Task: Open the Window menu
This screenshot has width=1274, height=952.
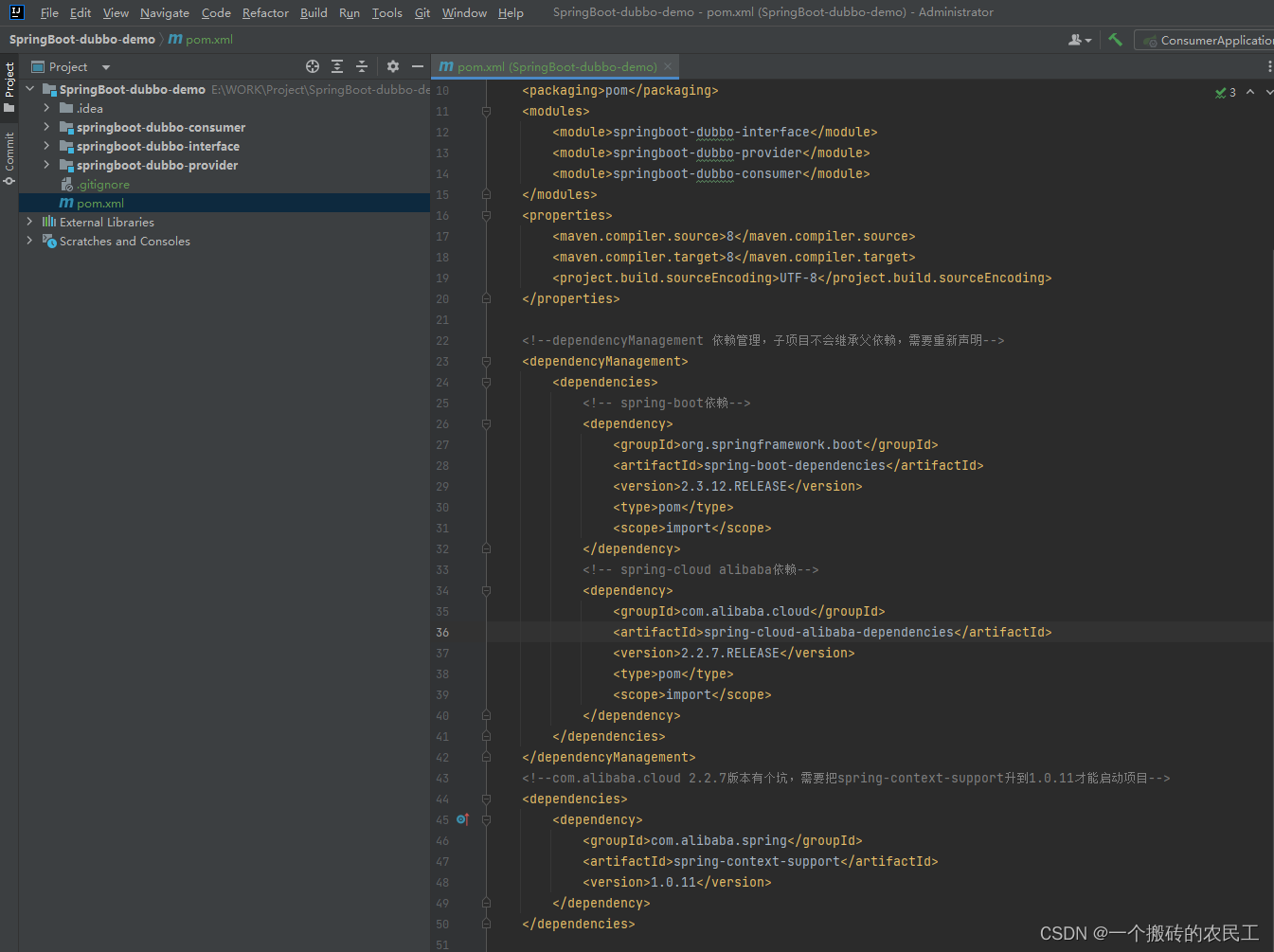Action: [x=464, y=12]
